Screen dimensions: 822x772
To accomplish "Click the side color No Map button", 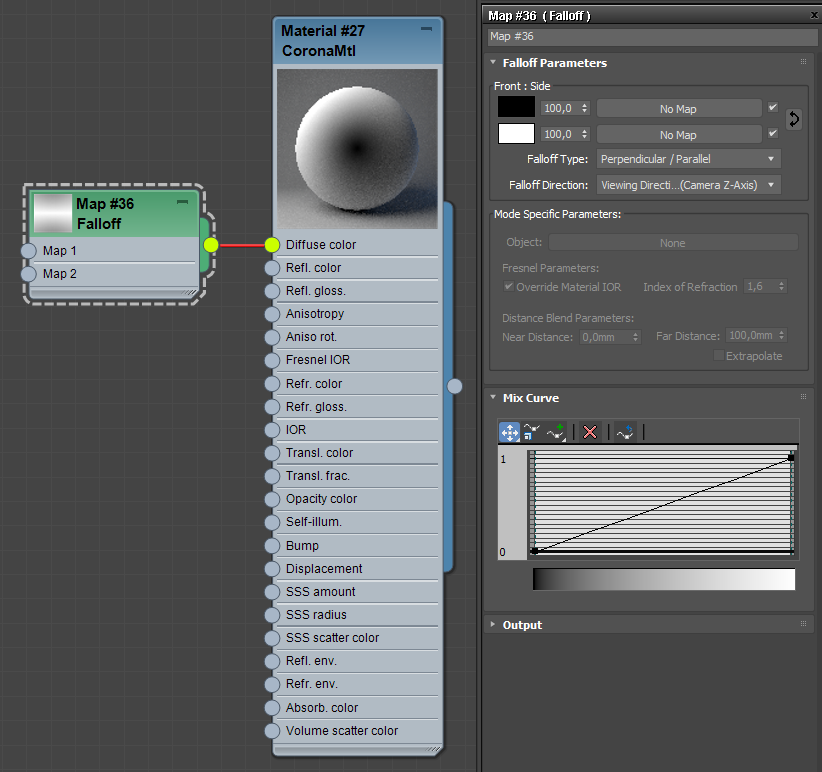I will (x=679, y=134).
